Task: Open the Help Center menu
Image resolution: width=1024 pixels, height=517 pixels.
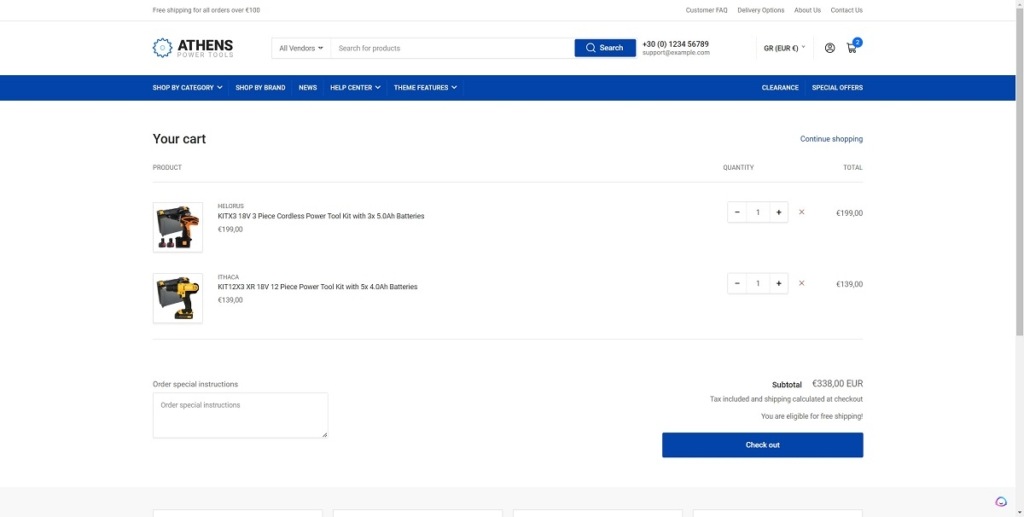Action: pos(355,88)
